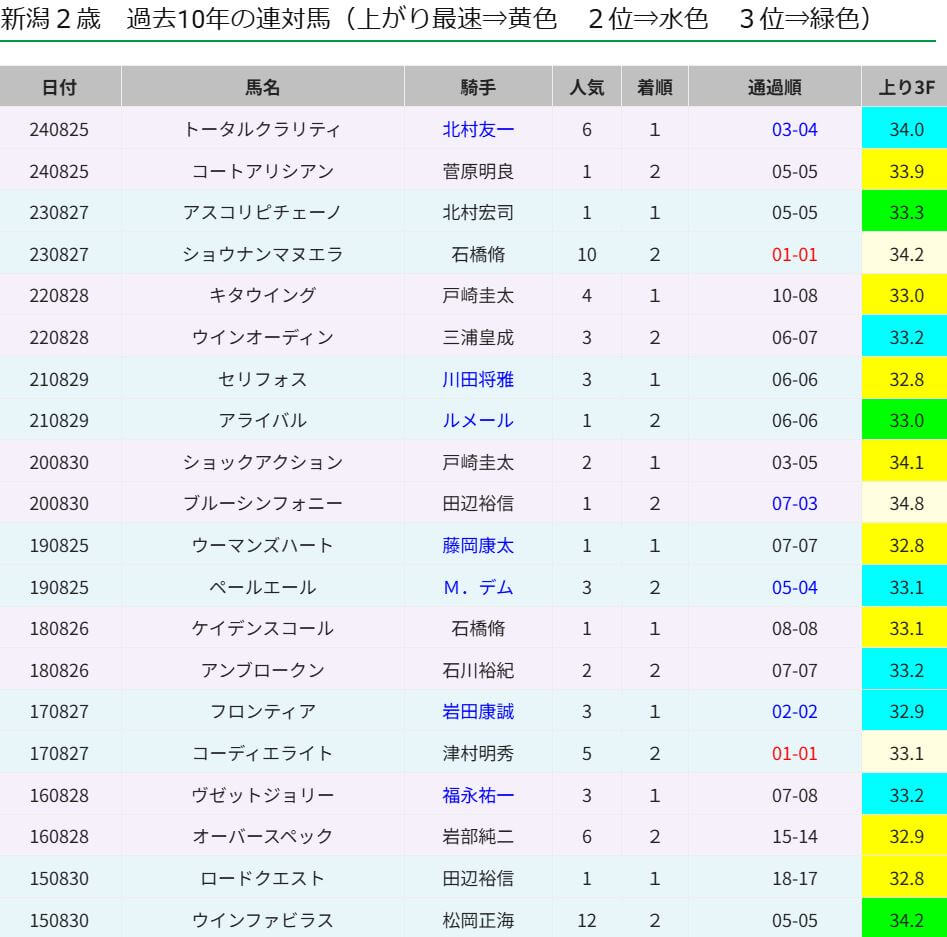Click the 人気 column header
The image size is (947, 937).
pyautogui.click(x=586, y=87)
